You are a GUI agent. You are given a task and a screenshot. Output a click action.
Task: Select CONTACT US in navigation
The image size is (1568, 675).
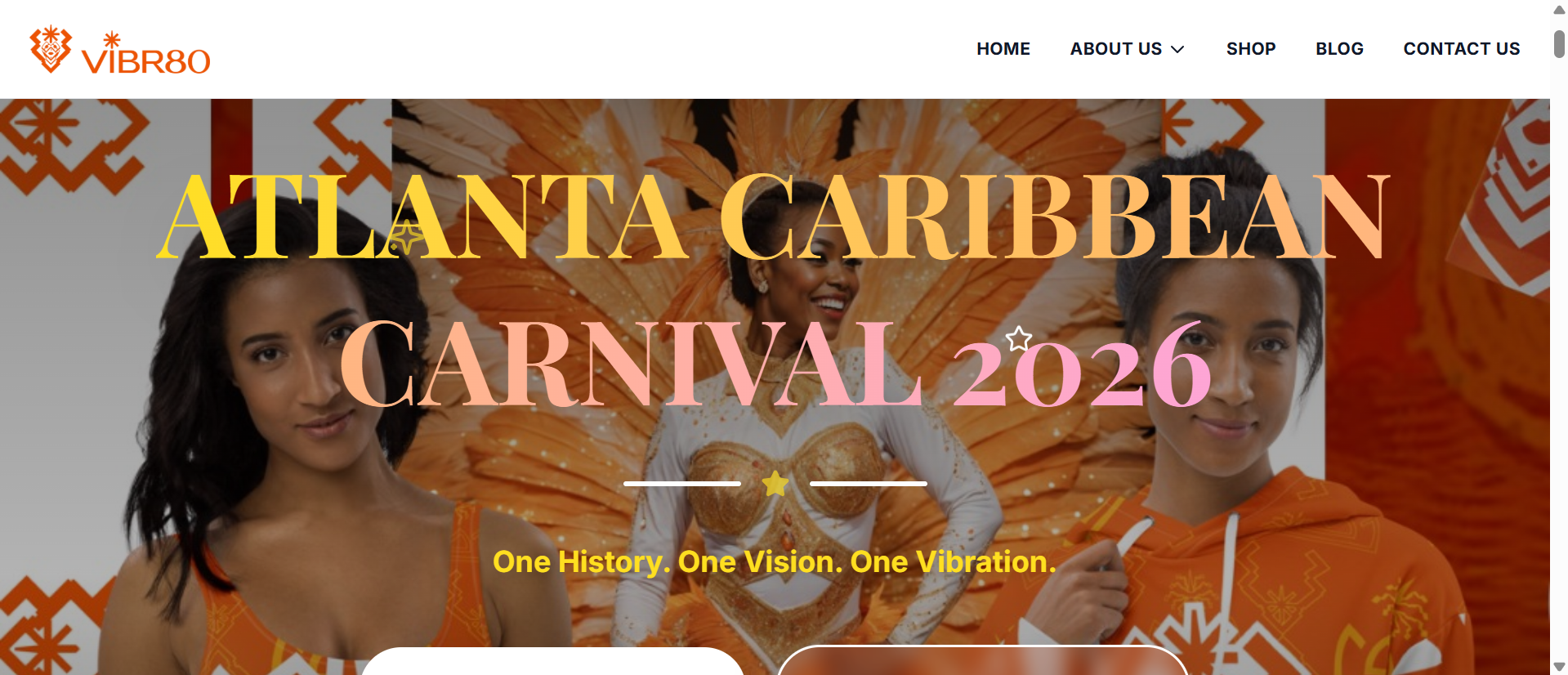coord(1462,49)
